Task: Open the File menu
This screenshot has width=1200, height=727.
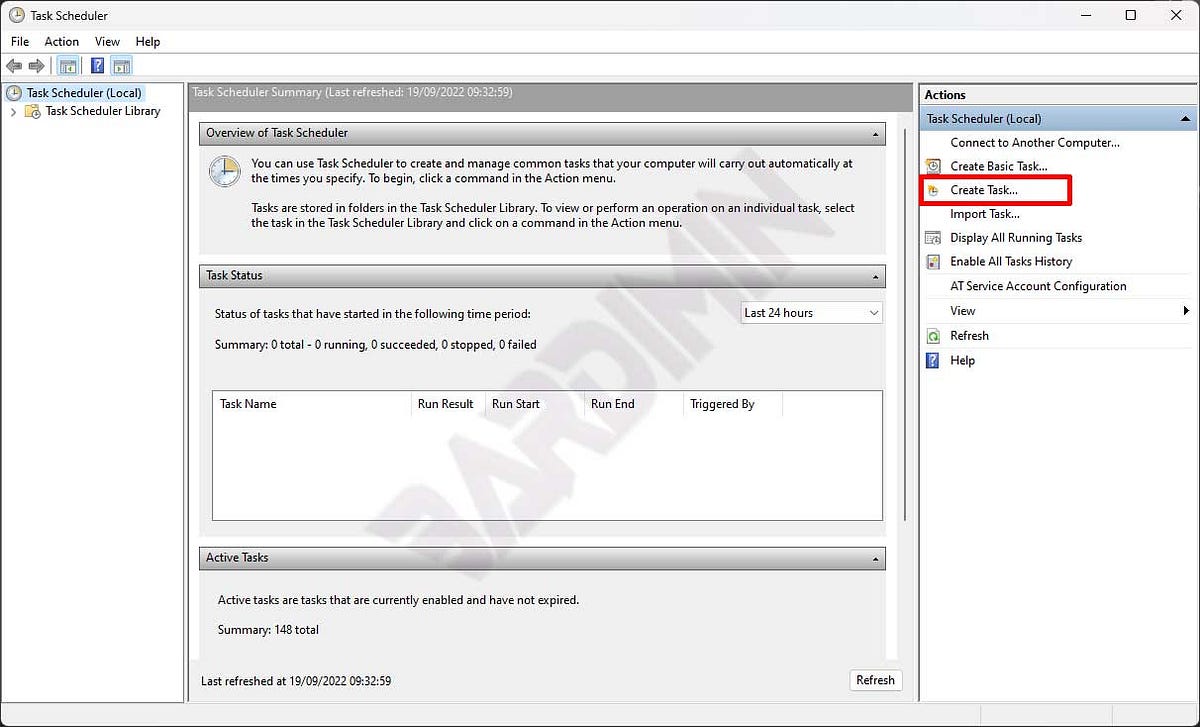Action: click(x=19, y=41)
